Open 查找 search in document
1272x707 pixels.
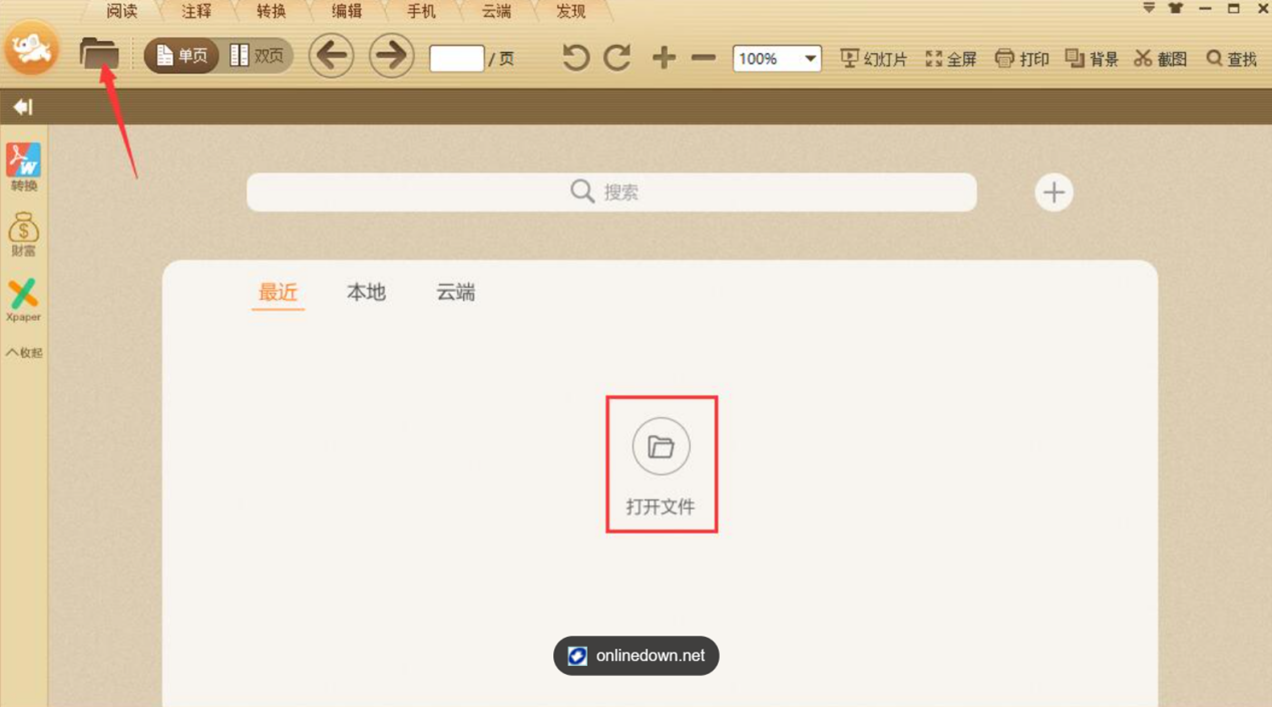(1229, 58)
